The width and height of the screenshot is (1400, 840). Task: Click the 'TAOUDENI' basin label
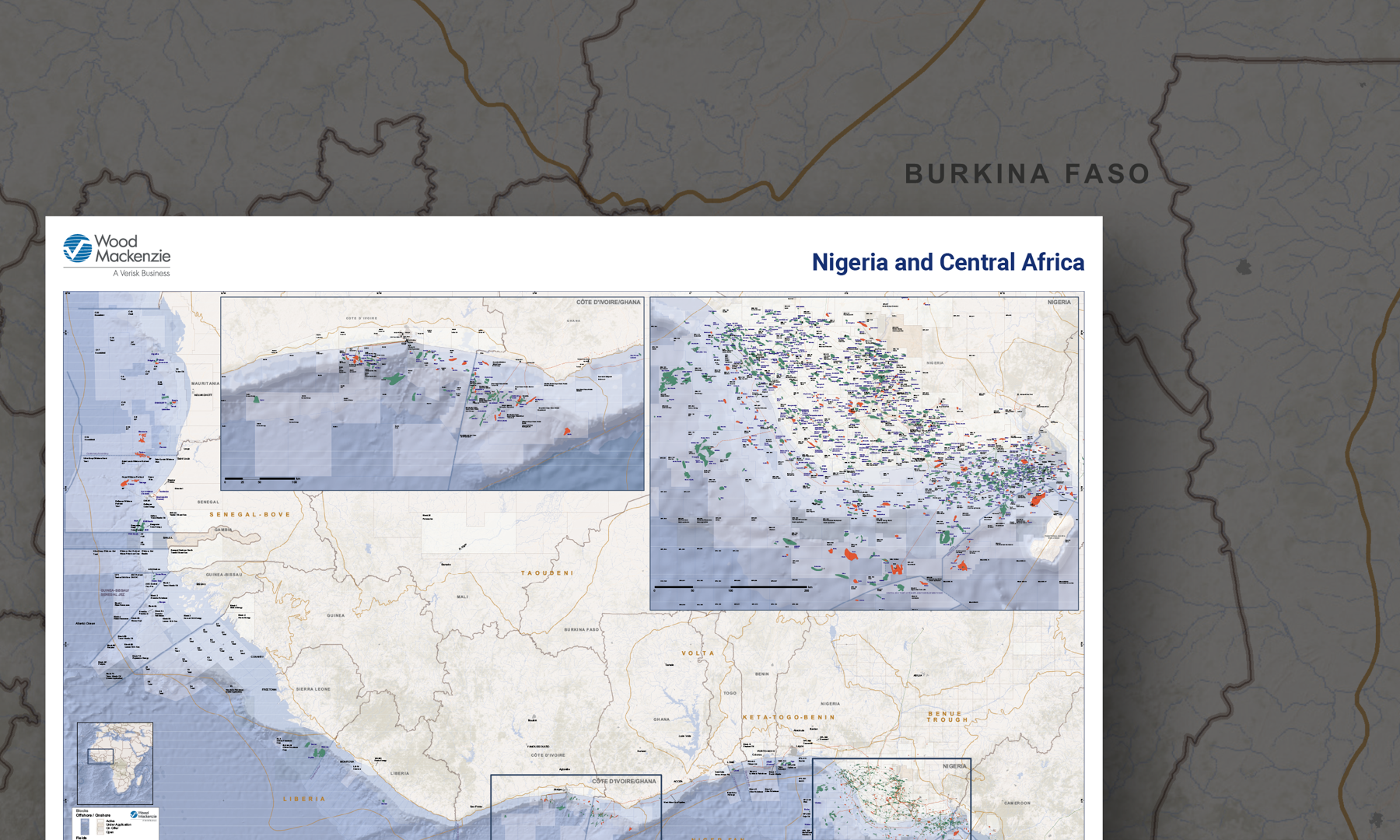coord(547,573)
